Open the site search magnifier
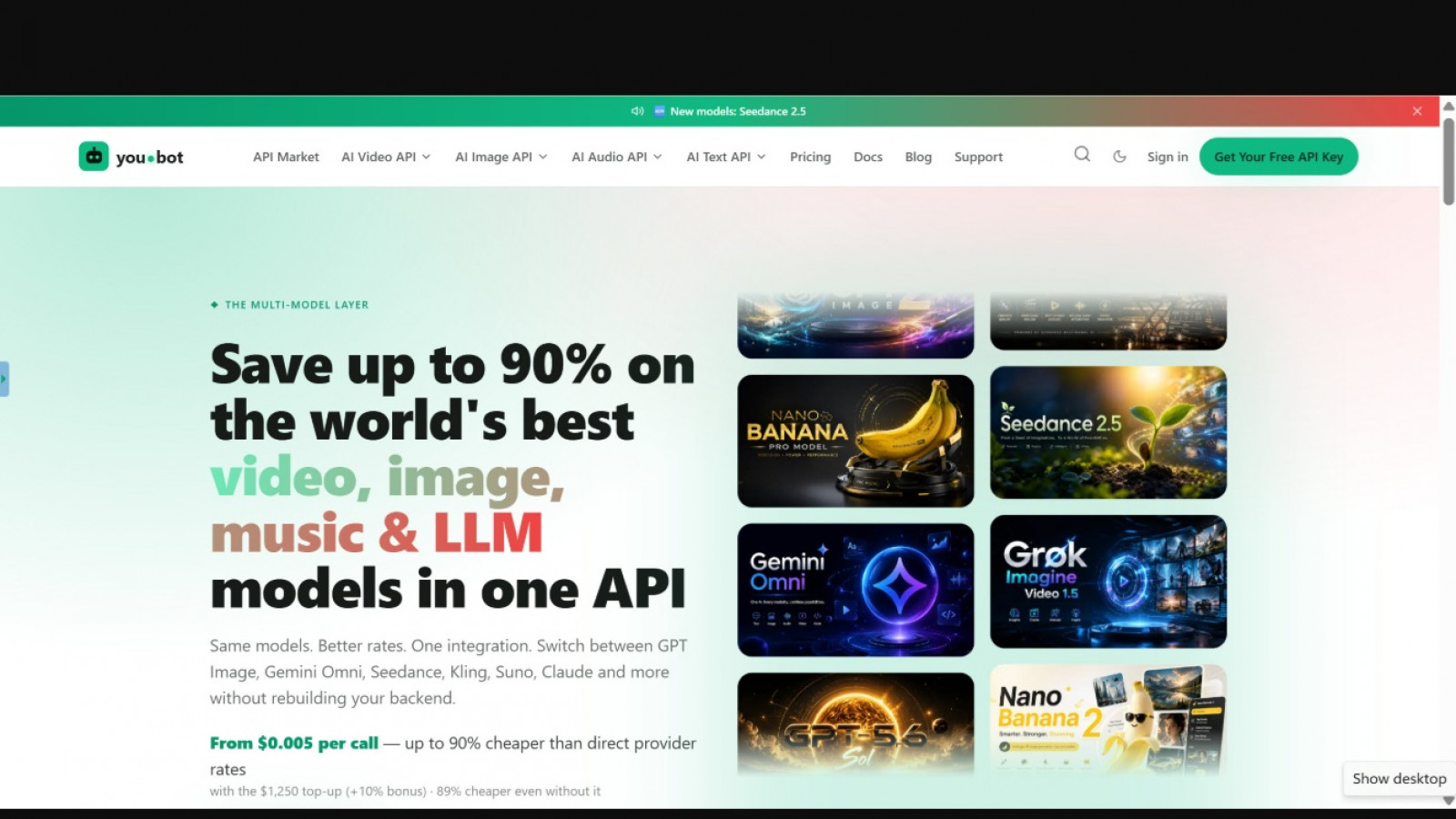This screenshot has height=819, width=1456. [x=1082, y=155]
